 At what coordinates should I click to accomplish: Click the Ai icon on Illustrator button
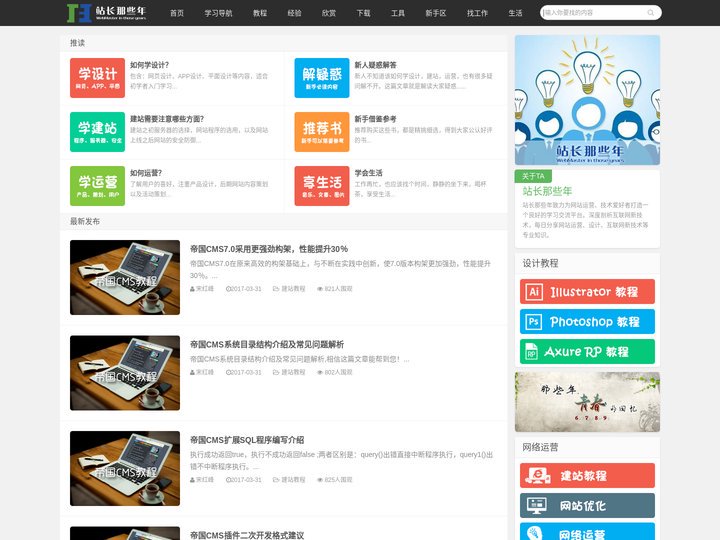tap(534, 292)
